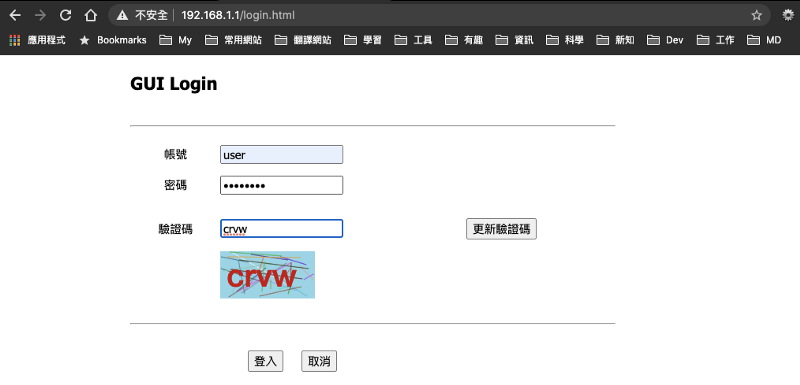Click the browser forward arrow

click(x=40, y=15)
